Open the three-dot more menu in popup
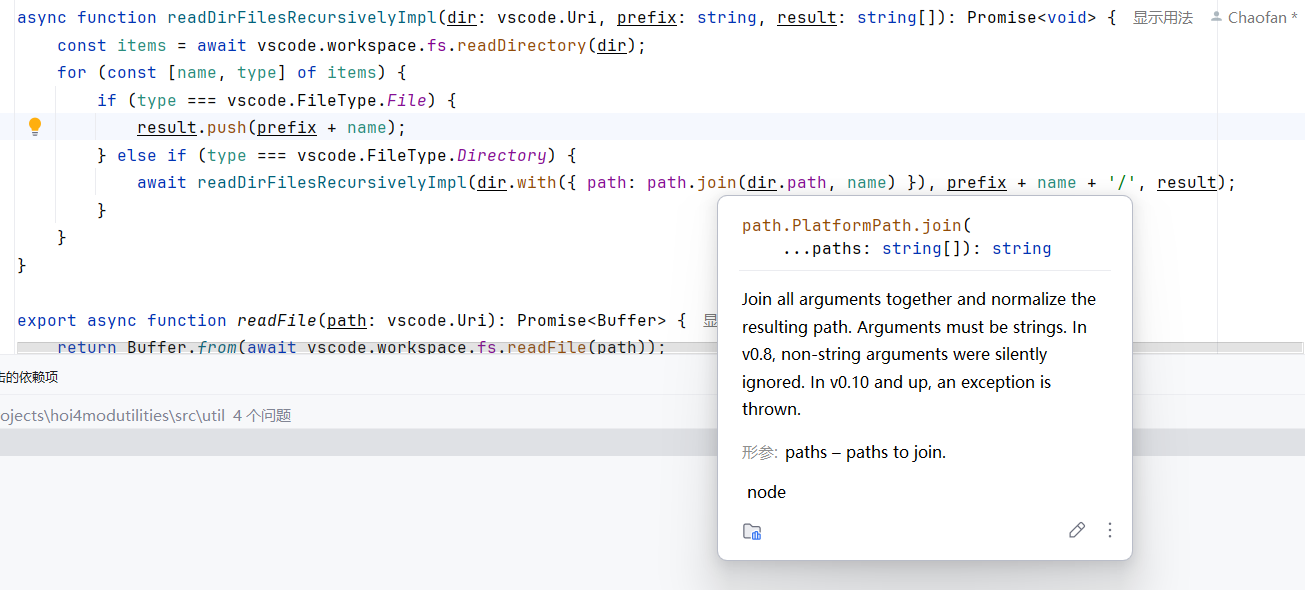This screenshot has height=590, width=1305. tap(1109, 530)
